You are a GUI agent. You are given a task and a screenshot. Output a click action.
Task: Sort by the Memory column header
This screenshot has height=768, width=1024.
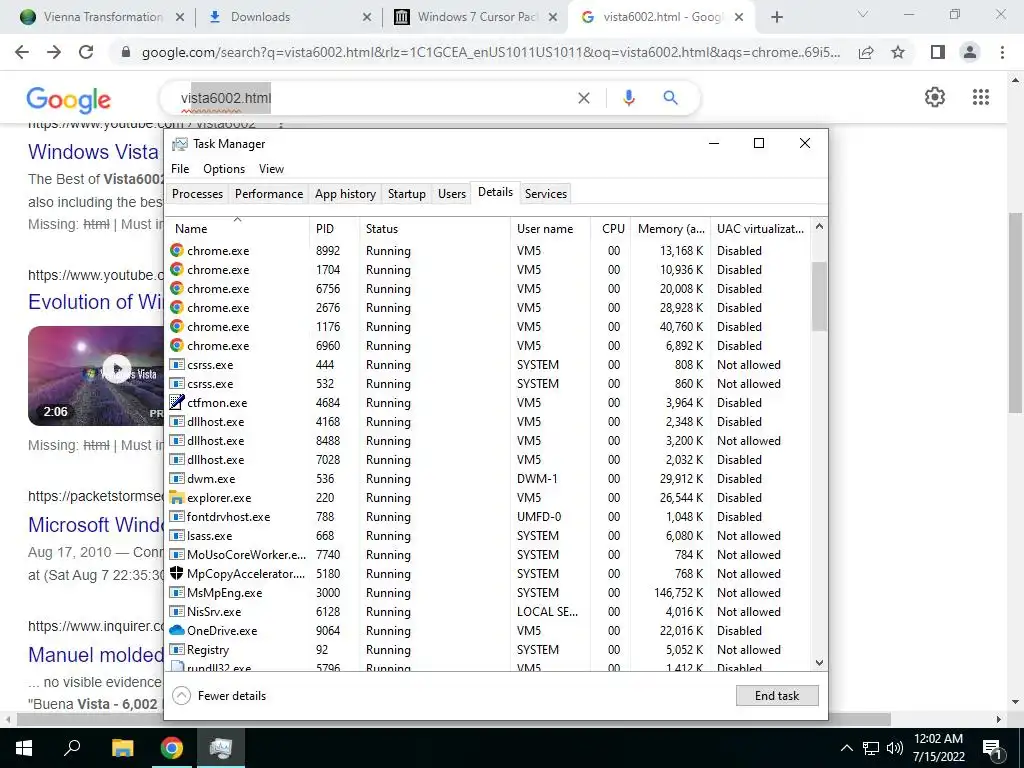[x=671, y=229]
